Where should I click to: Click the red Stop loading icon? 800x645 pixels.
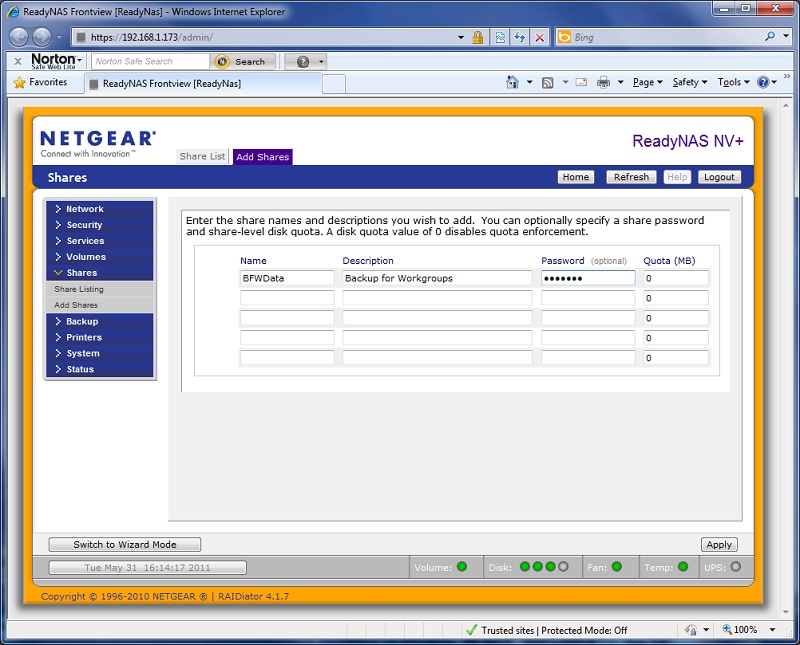(x=539, y=37)
